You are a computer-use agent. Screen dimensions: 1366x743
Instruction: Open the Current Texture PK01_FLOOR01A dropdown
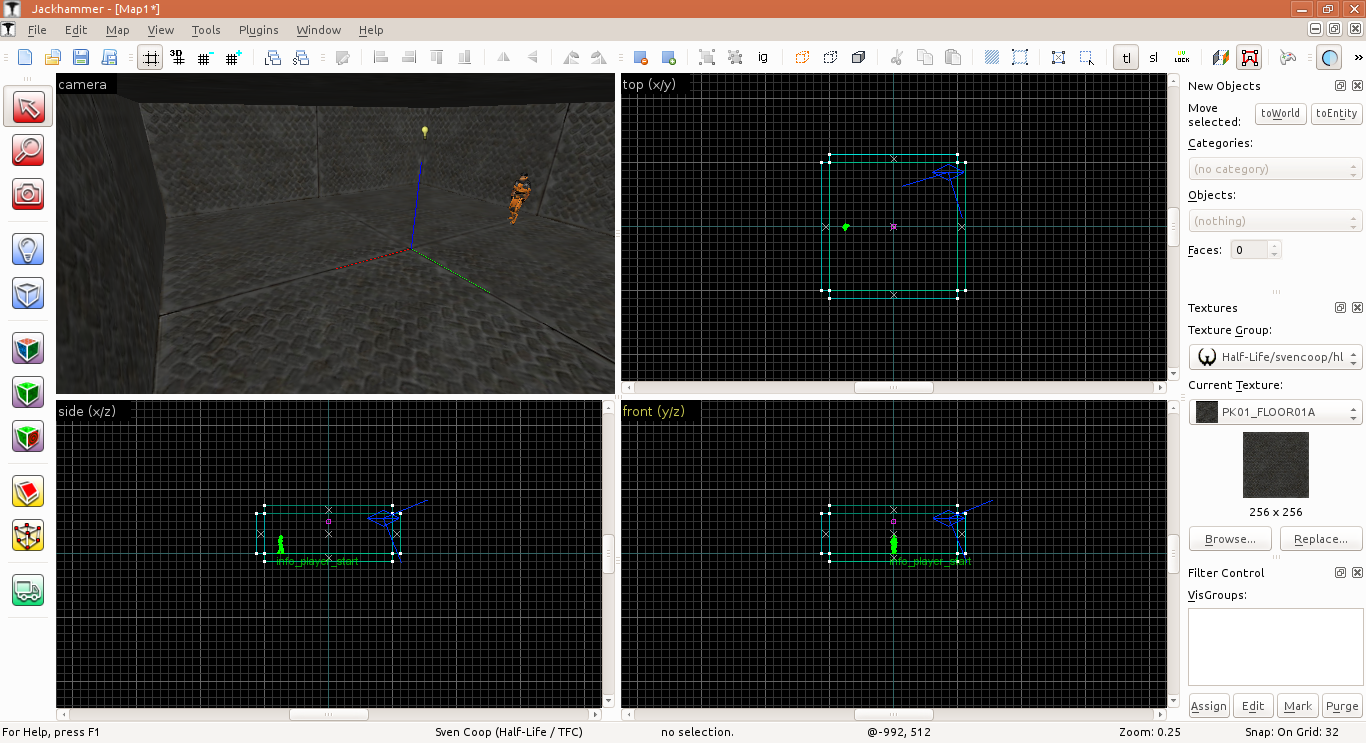(1275, 412)
